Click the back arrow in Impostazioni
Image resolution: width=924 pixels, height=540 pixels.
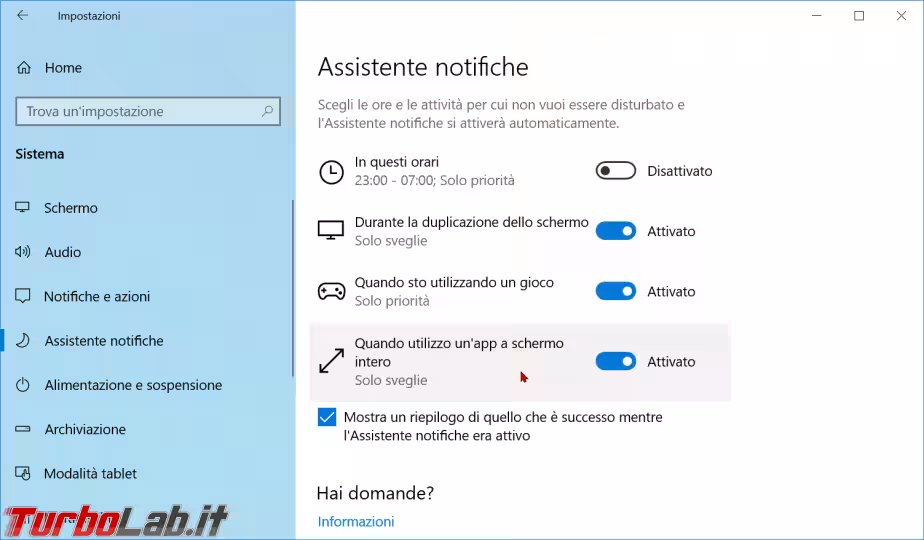coord(22,15)
